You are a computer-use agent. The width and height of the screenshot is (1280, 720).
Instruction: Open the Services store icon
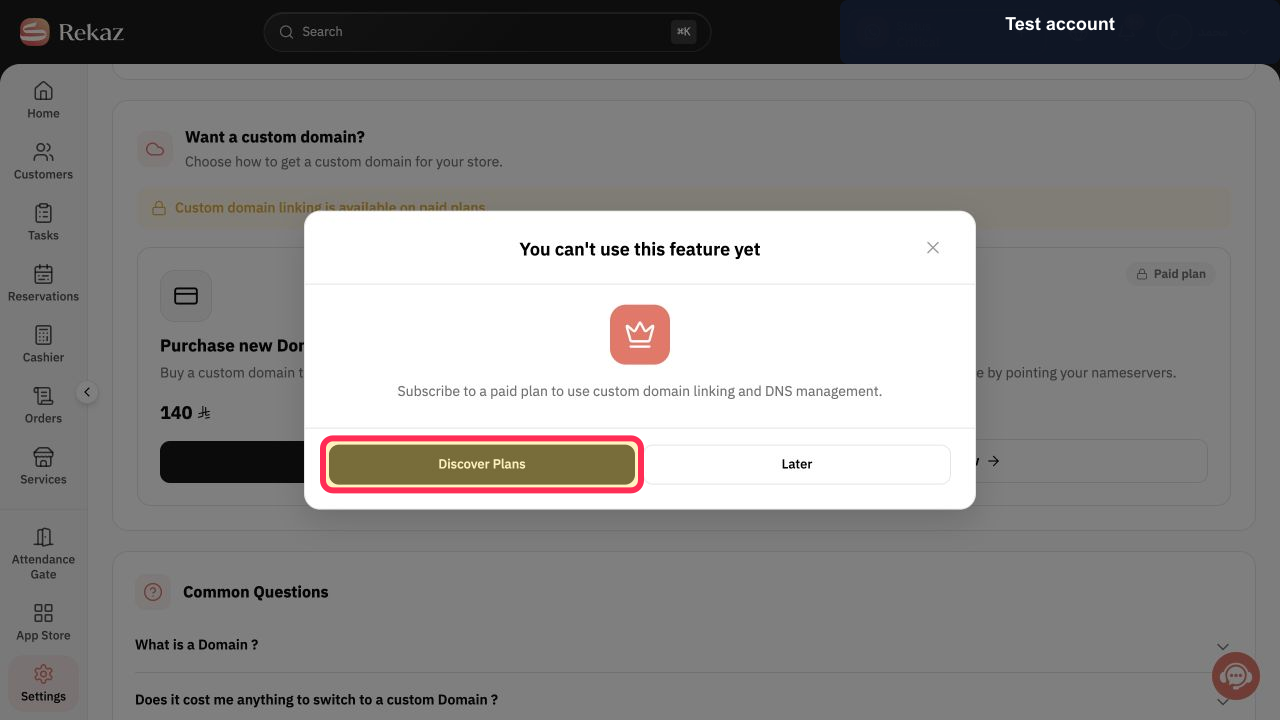(x=43, y=457)
